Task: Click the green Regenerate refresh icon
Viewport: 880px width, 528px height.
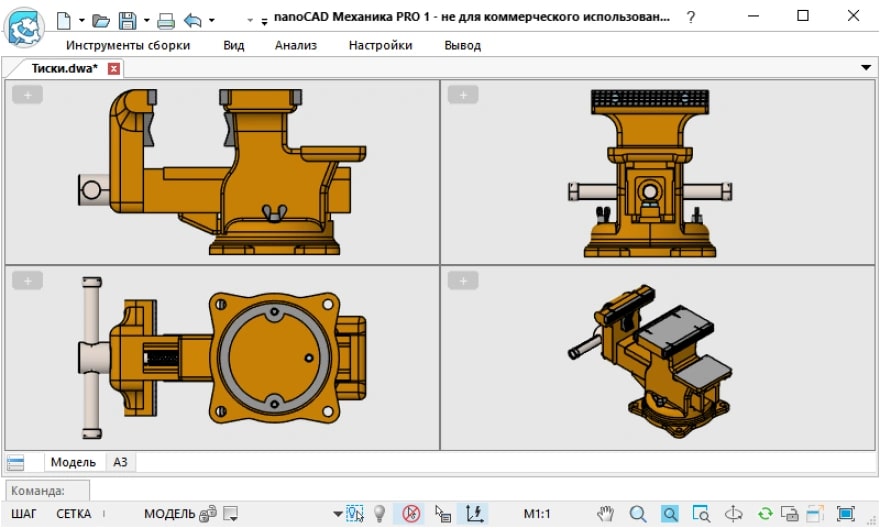Action: tap(765, 514)
